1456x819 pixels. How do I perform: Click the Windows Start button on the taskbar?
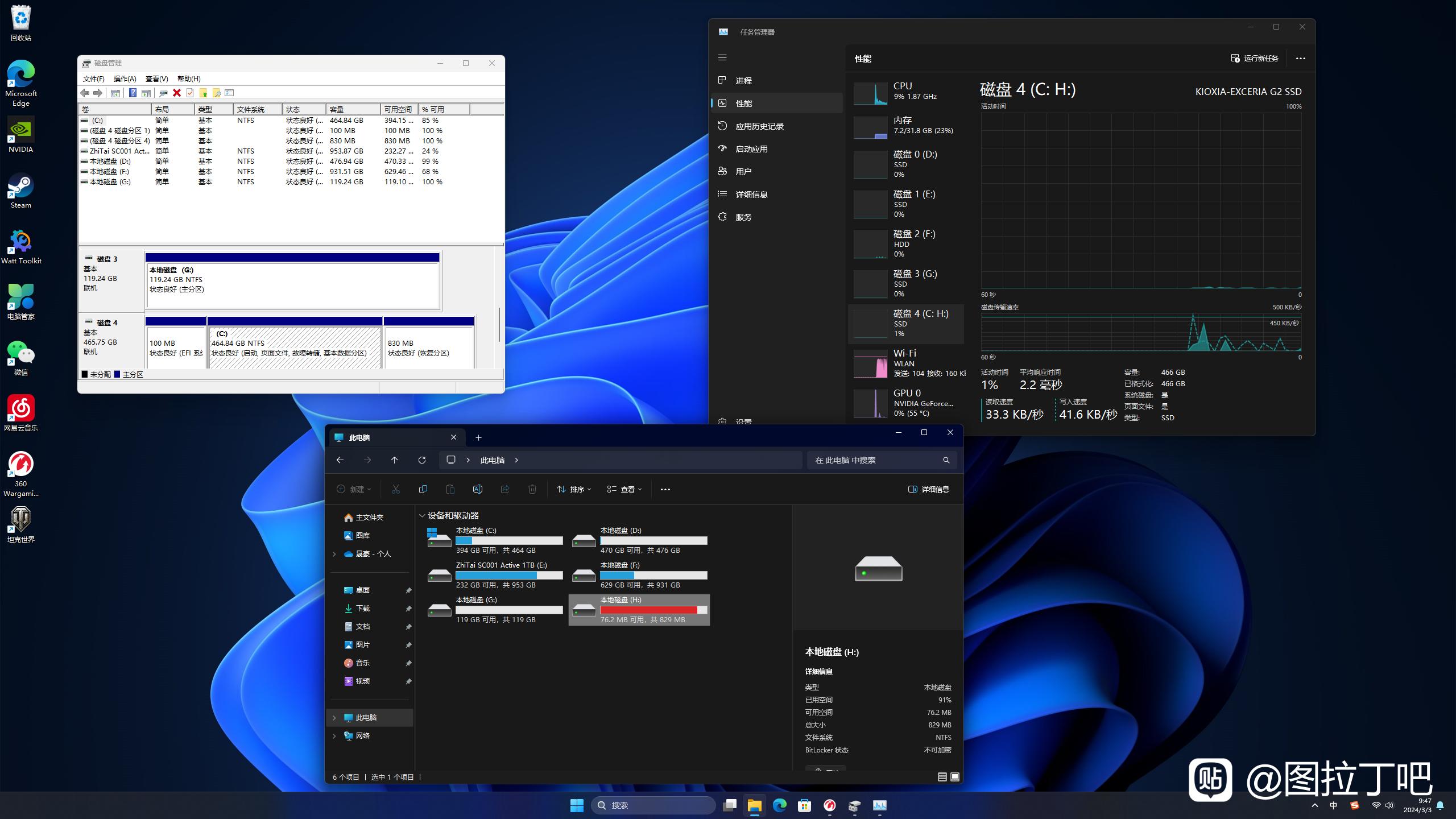point(577,805)
